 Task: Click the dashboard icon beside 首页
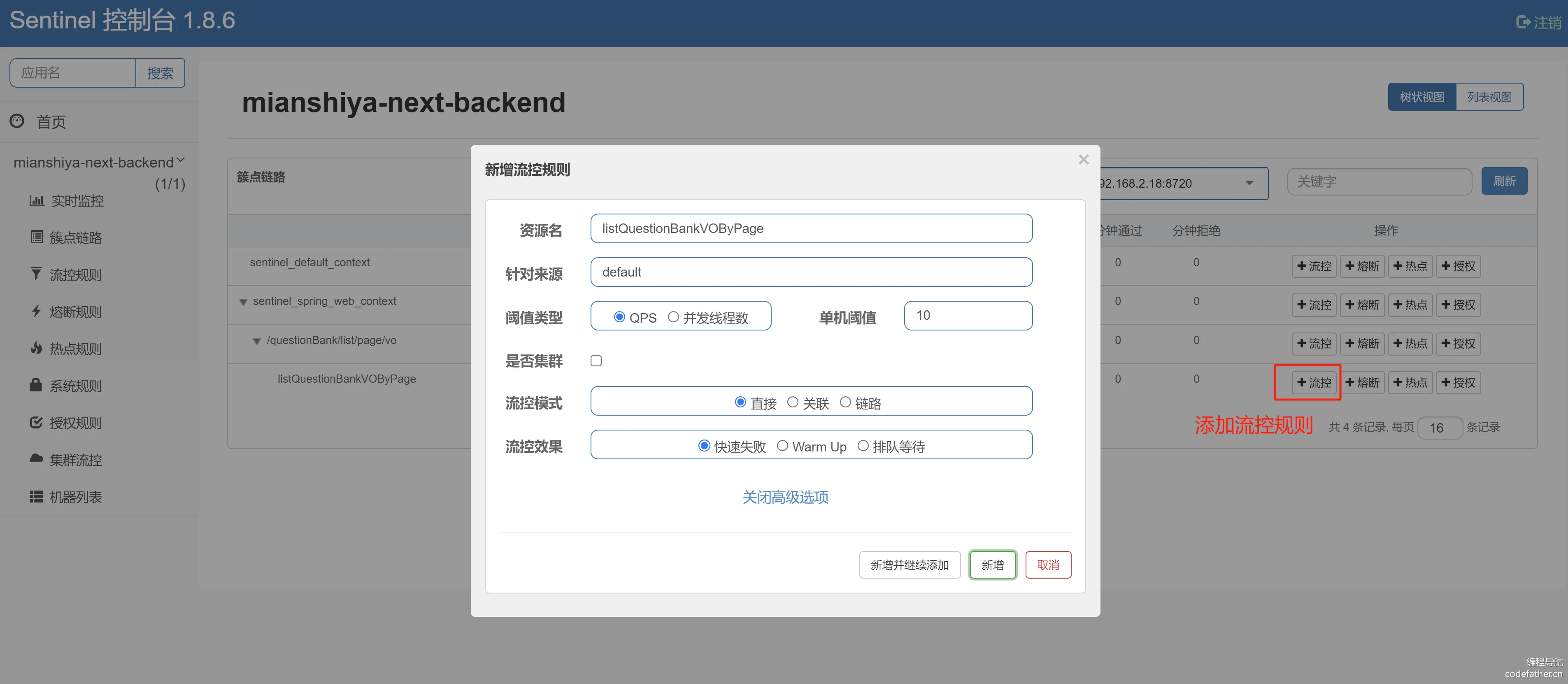[x=17, y=121]
